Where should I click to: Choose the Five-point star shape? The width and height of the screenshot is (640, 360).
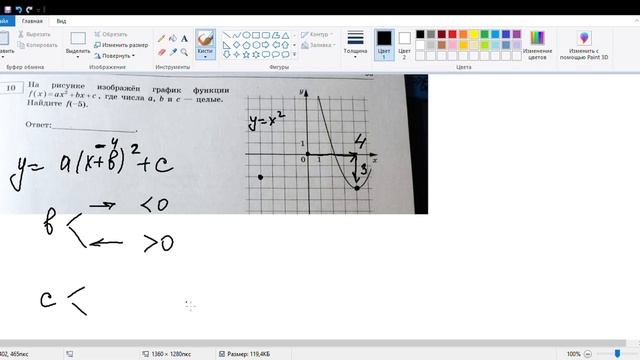click(246, 54)
